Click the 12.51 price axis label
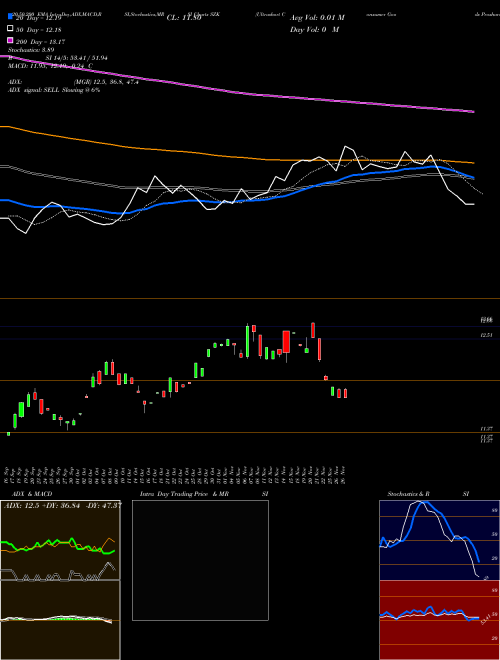The width and height of the screenshot is (500, 660). [487, 335]
